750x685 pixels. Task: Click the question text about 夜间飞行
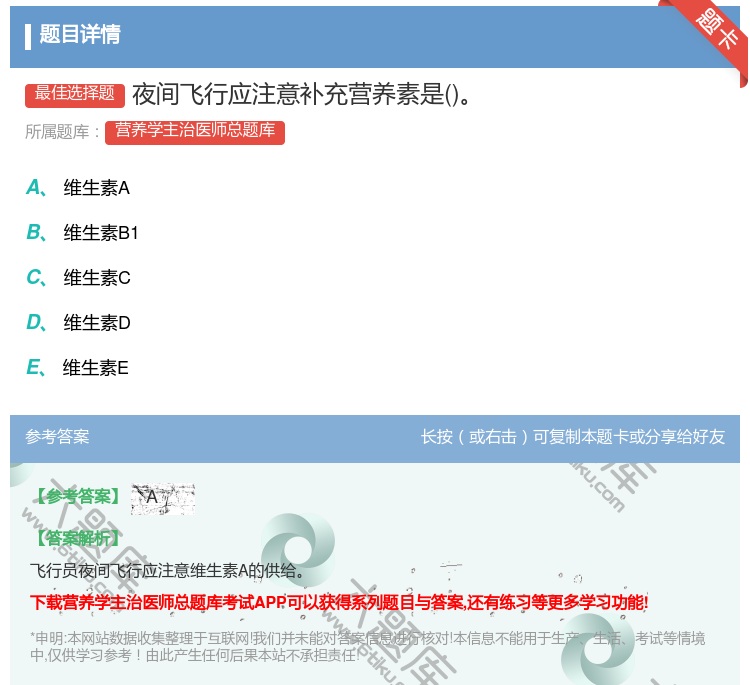(x=302, y=95)
